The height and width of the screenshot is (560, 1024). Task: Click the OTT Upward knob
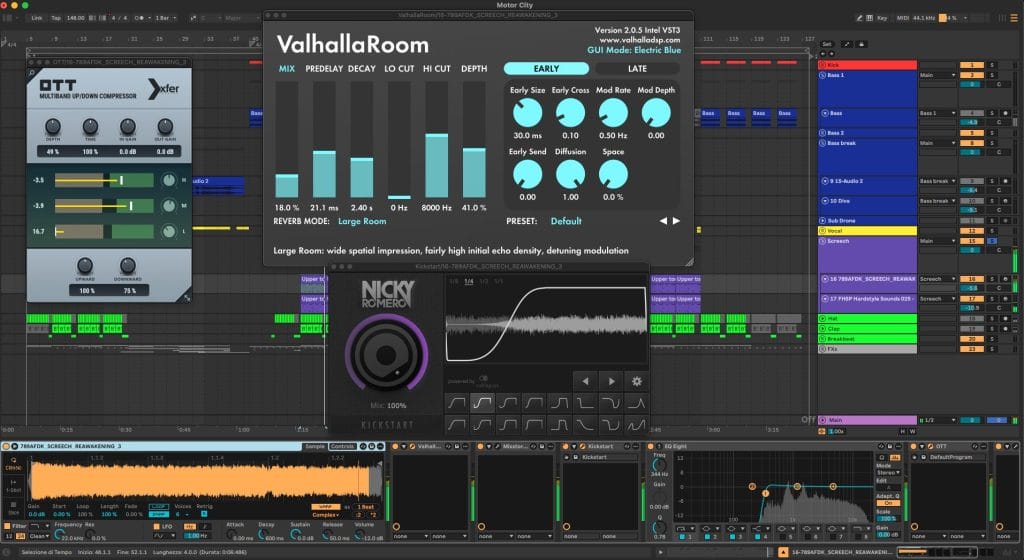[85, 265]
